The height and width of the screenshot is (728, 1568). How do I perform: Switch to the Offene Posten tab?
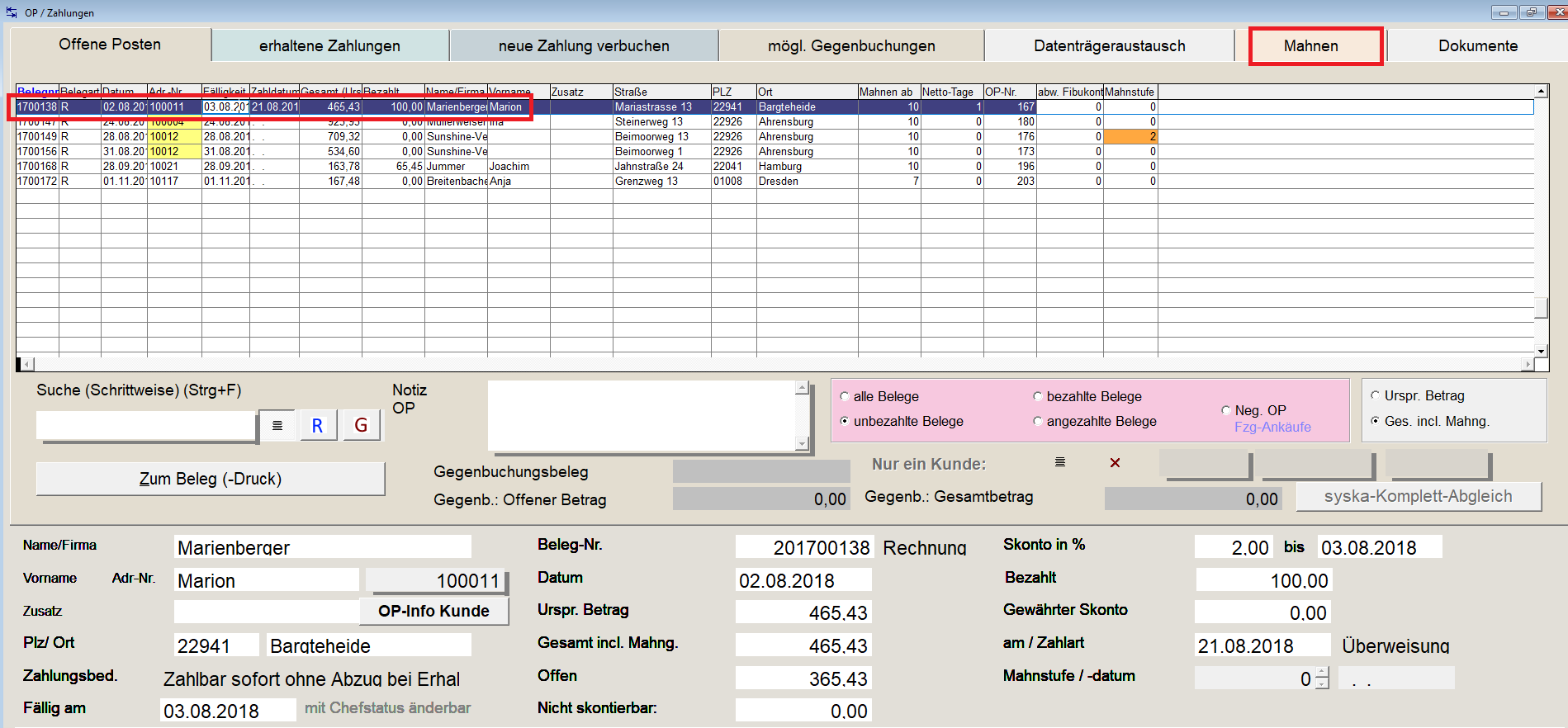110,45
